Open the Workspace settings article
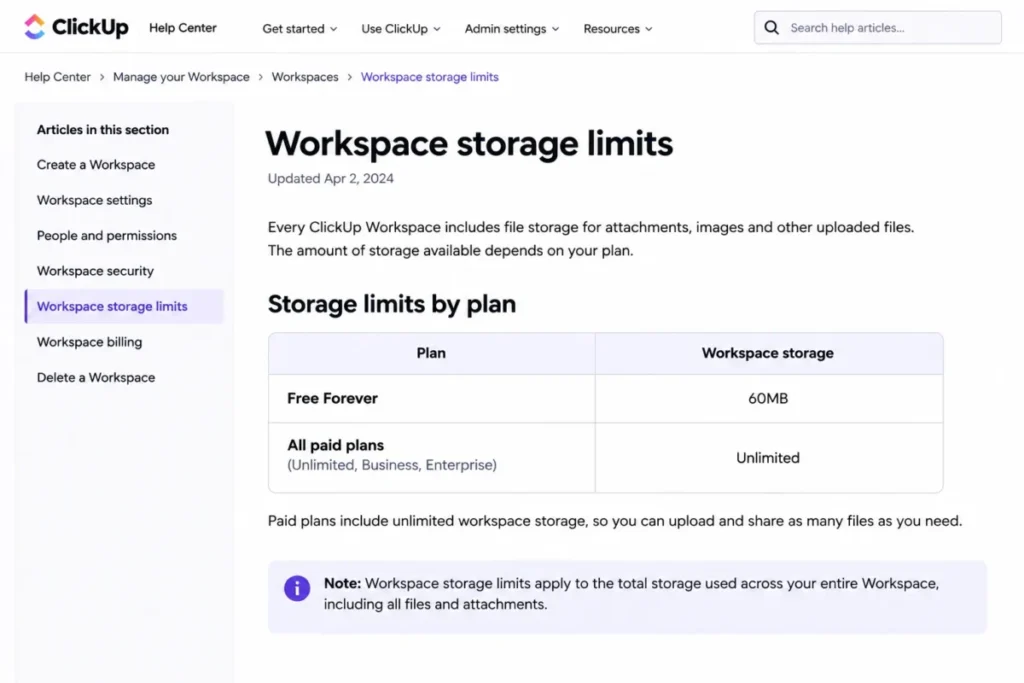The width and height of the screenshot is (1024, 683). pos(94,200)
